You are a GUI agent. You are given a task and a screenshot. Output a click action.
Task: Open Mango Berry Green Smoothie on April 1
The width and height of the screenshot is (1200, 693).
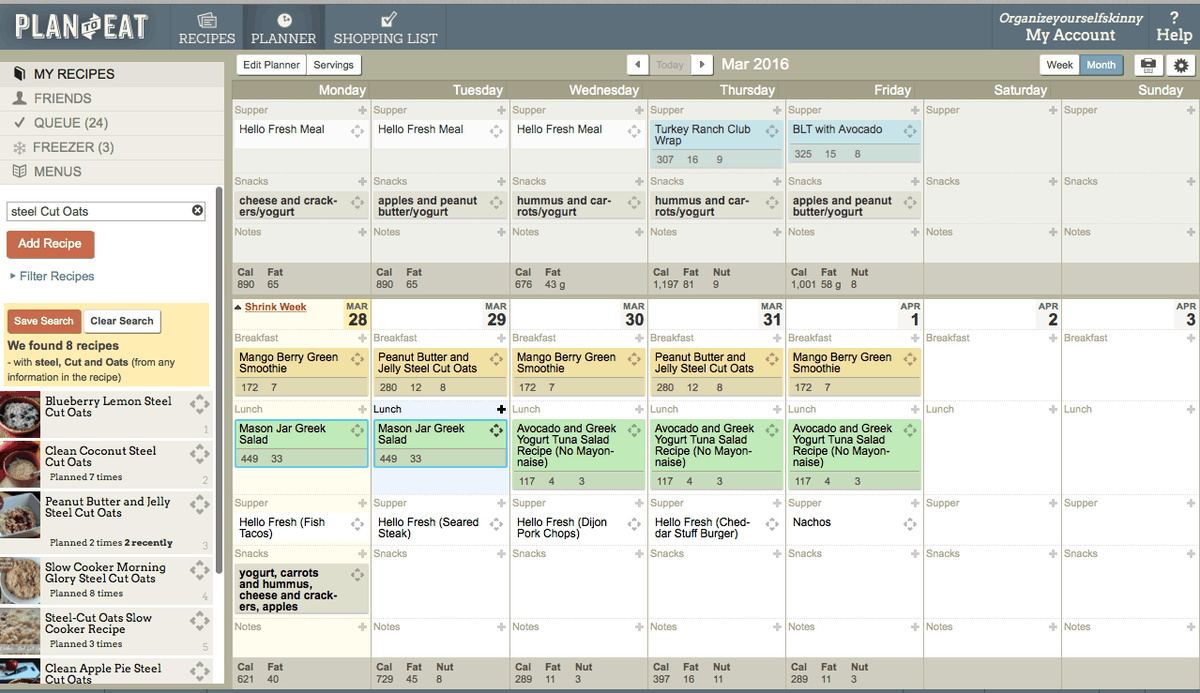pos(841,363)
